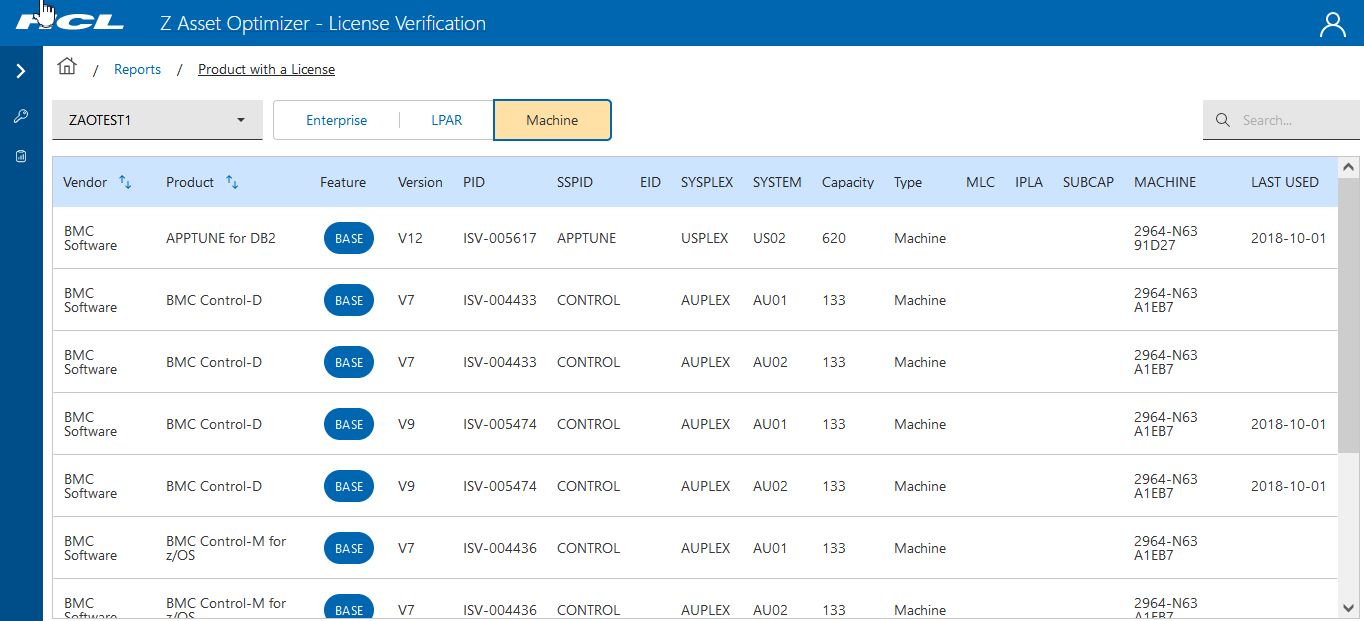
Task: Click the LAST USED column header
Action: click(x=1284, y=182)
